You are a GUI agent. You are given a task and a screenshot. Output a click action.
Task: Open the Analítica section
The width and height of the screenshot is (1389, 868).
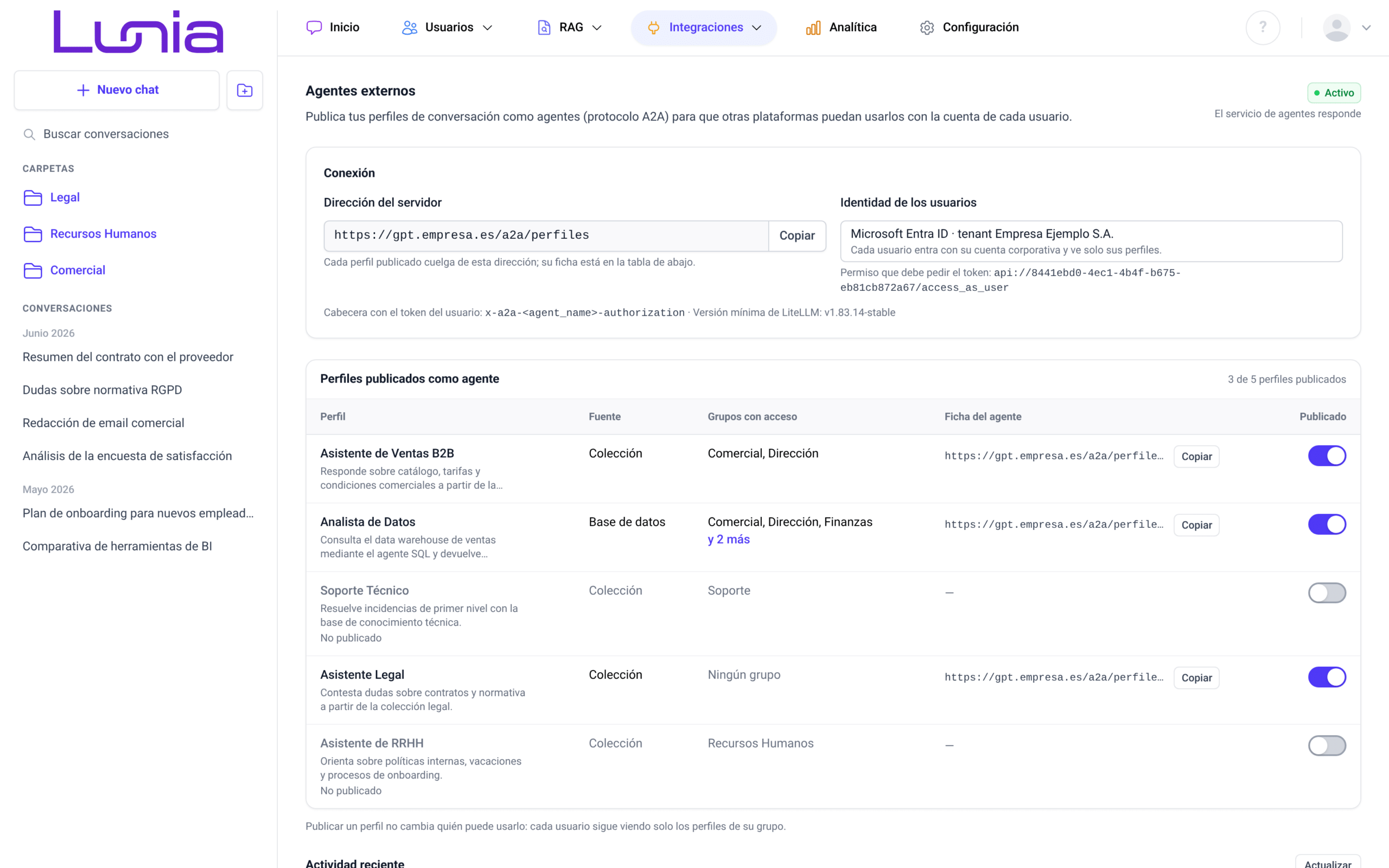[841, 28]
